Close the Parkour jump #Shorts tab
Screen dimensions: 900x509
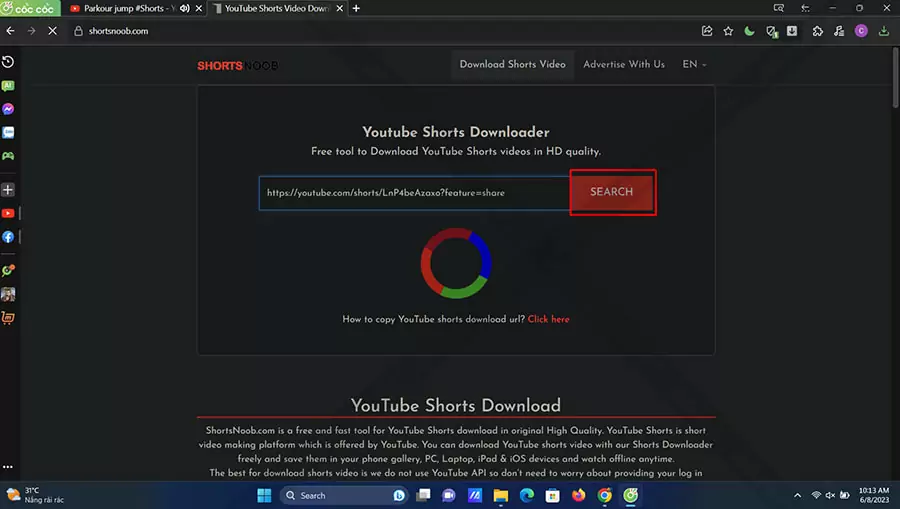199,8
